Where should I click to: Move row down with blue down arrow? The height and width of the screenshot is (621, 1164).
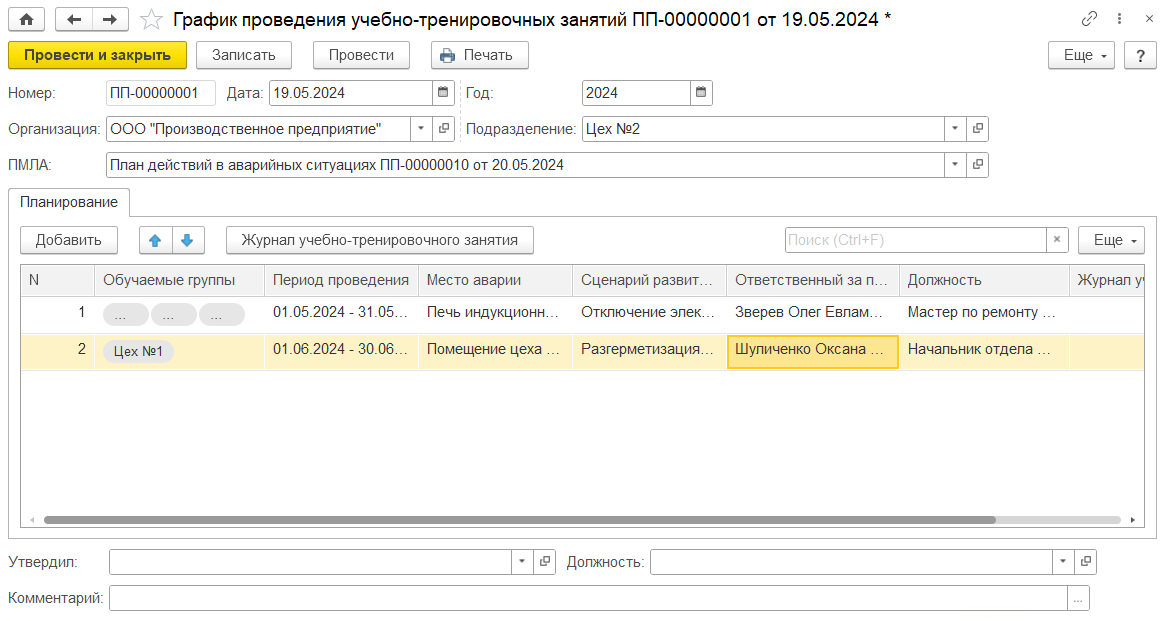186,240
